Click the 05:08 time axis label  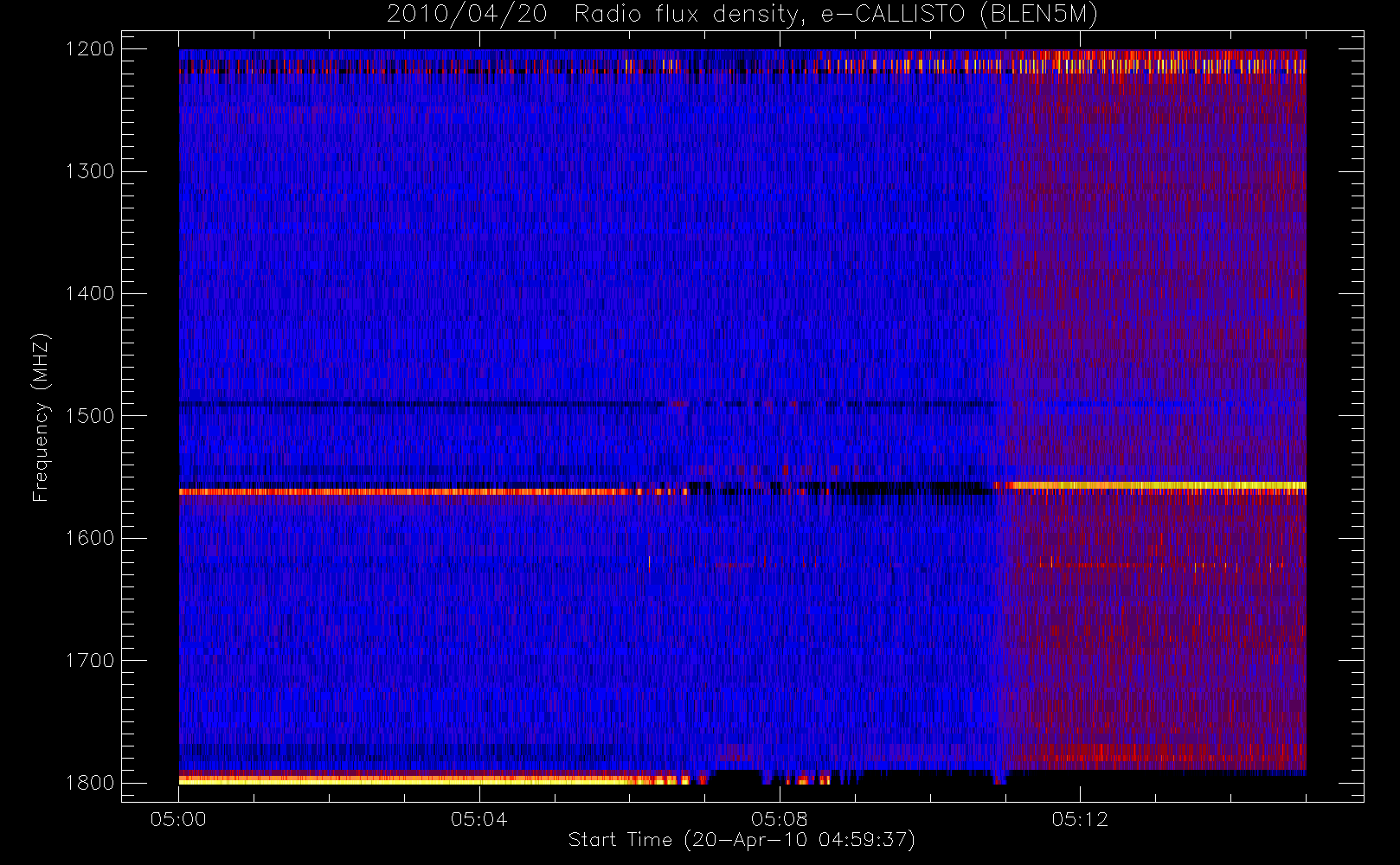[x=779, y=819]
